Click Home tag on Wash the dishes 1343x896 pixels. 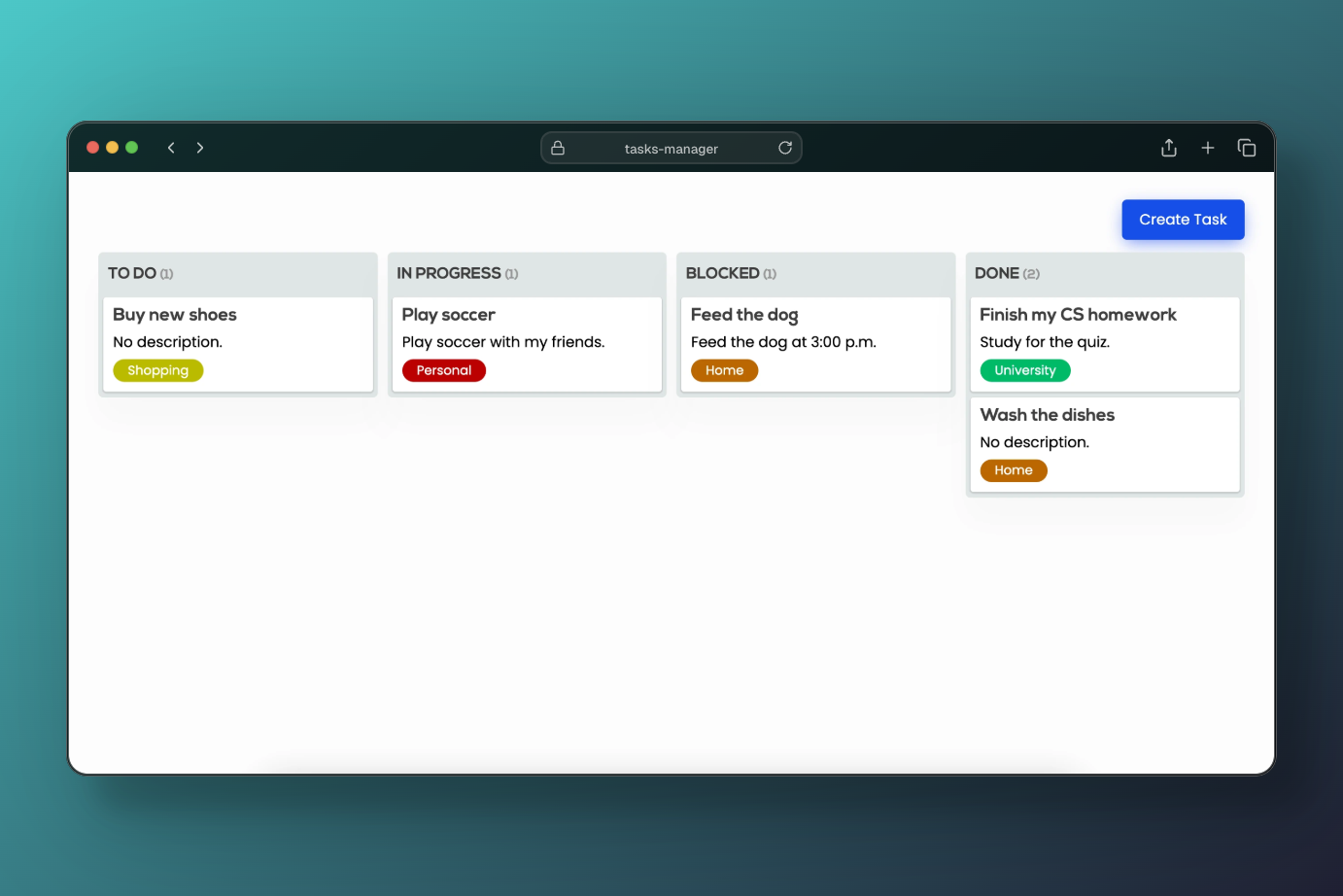click(x=1013, y=470)
